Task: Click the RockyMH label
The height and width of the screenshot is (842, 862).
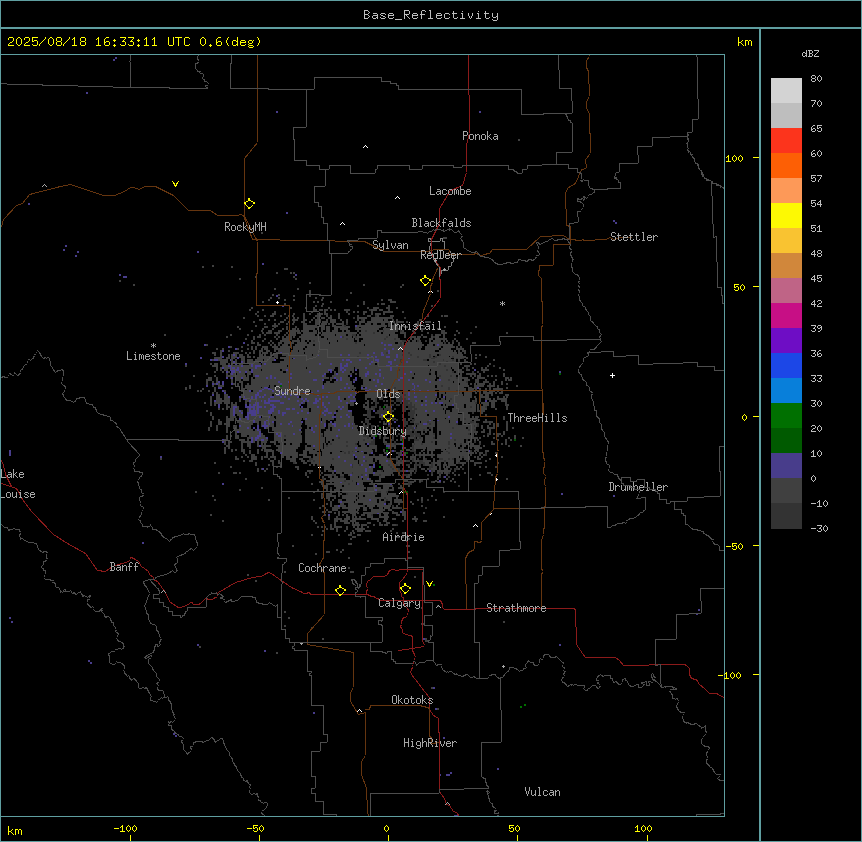Action: pyautogui.click(x=245, y=226)
